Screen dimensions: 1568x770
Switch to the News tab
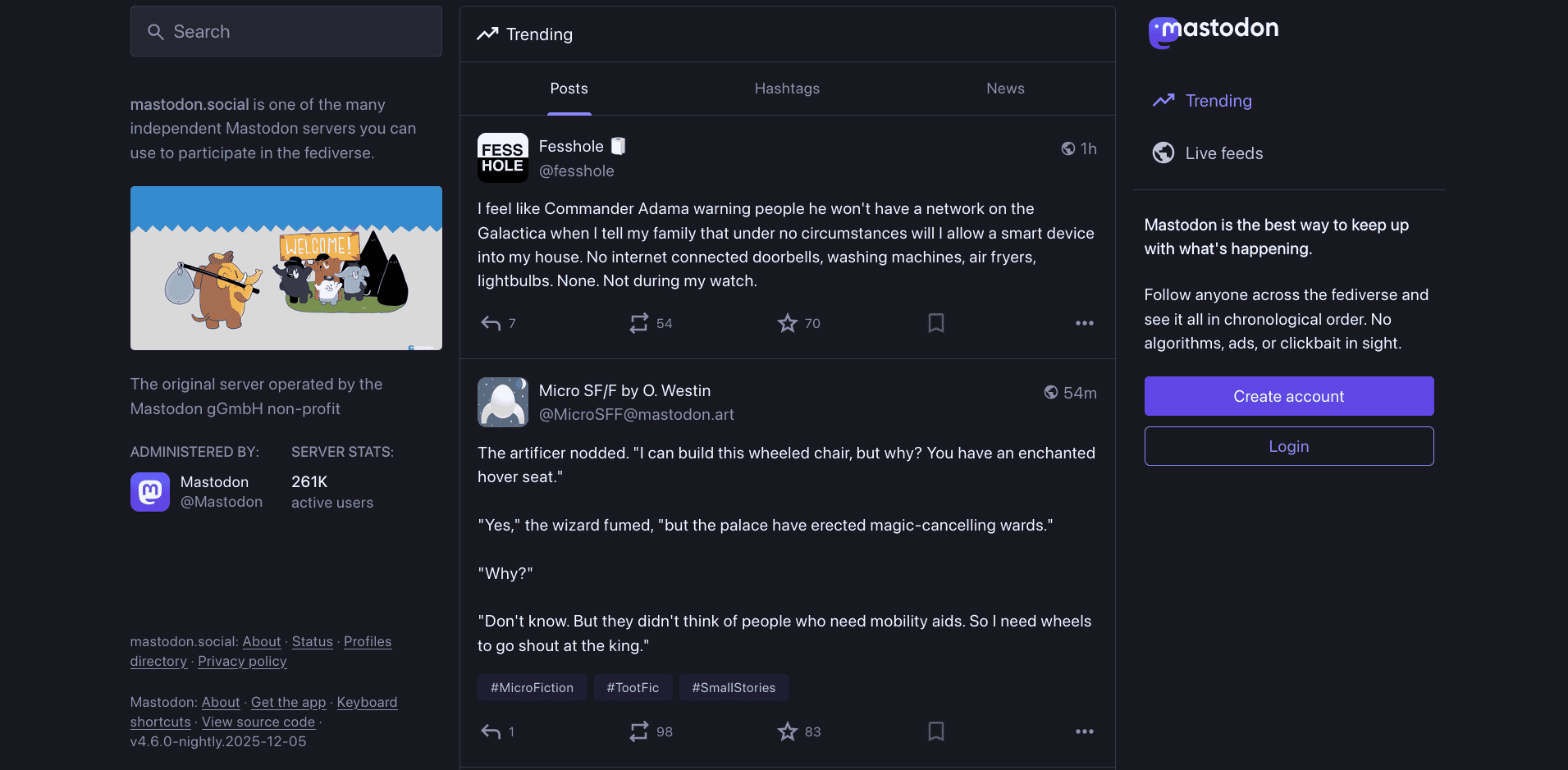coord(1004,89)
